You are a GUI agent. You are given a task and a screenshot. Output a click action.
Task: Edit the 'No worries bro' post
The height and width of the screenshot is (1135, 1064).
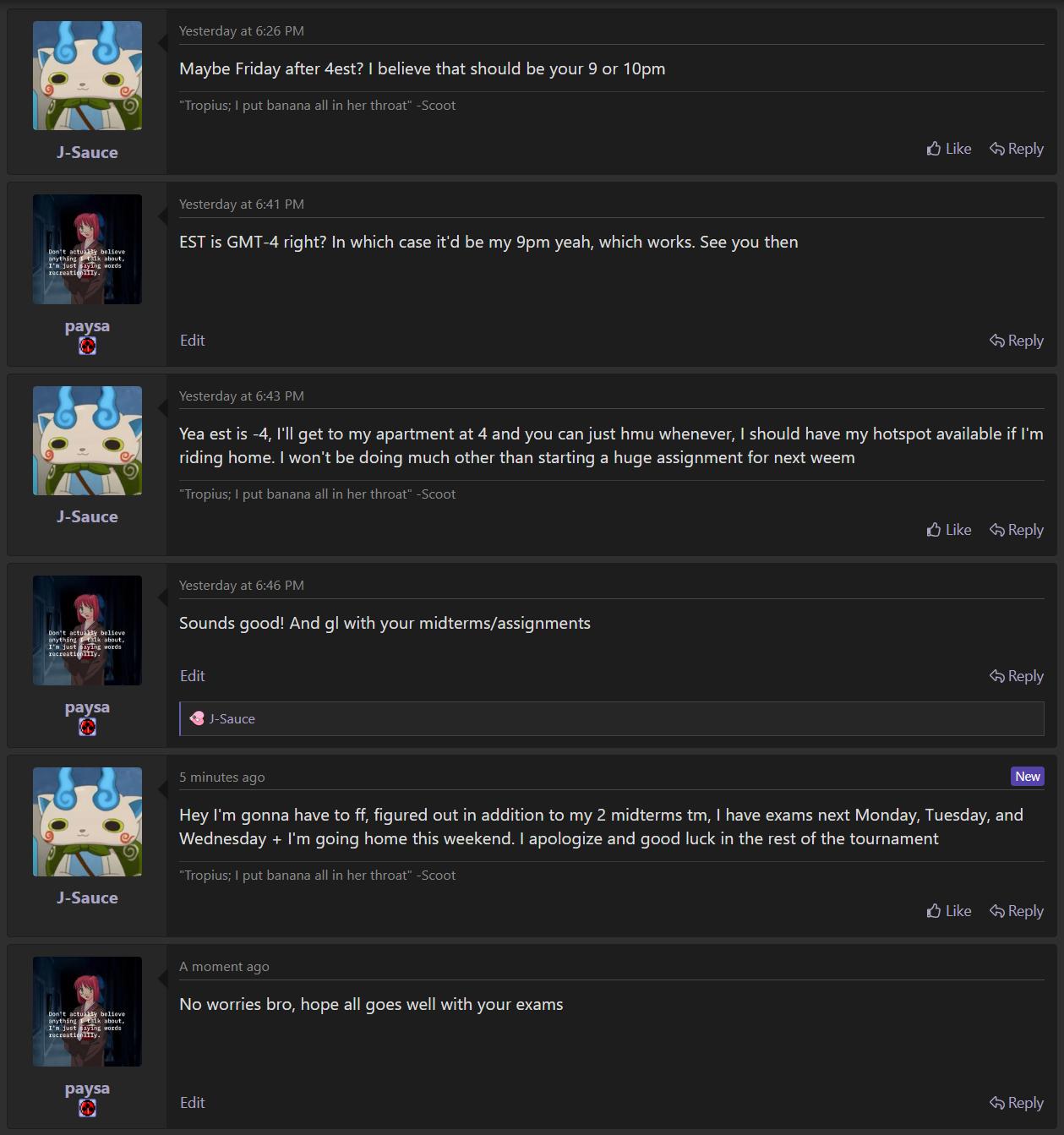[x=193, y=1103]
